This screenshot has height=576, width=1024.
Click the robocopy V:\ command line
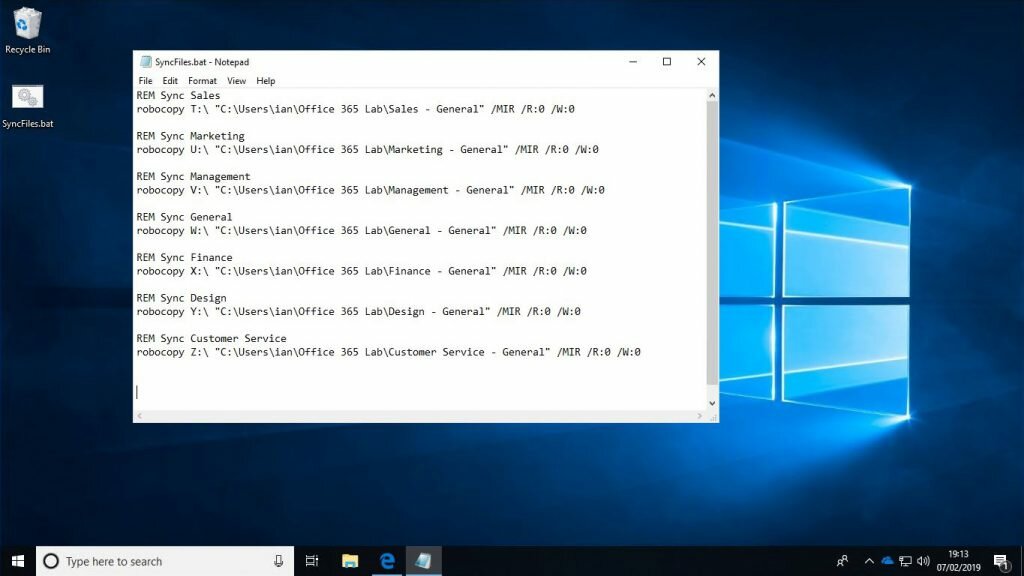tap(371, 190)
